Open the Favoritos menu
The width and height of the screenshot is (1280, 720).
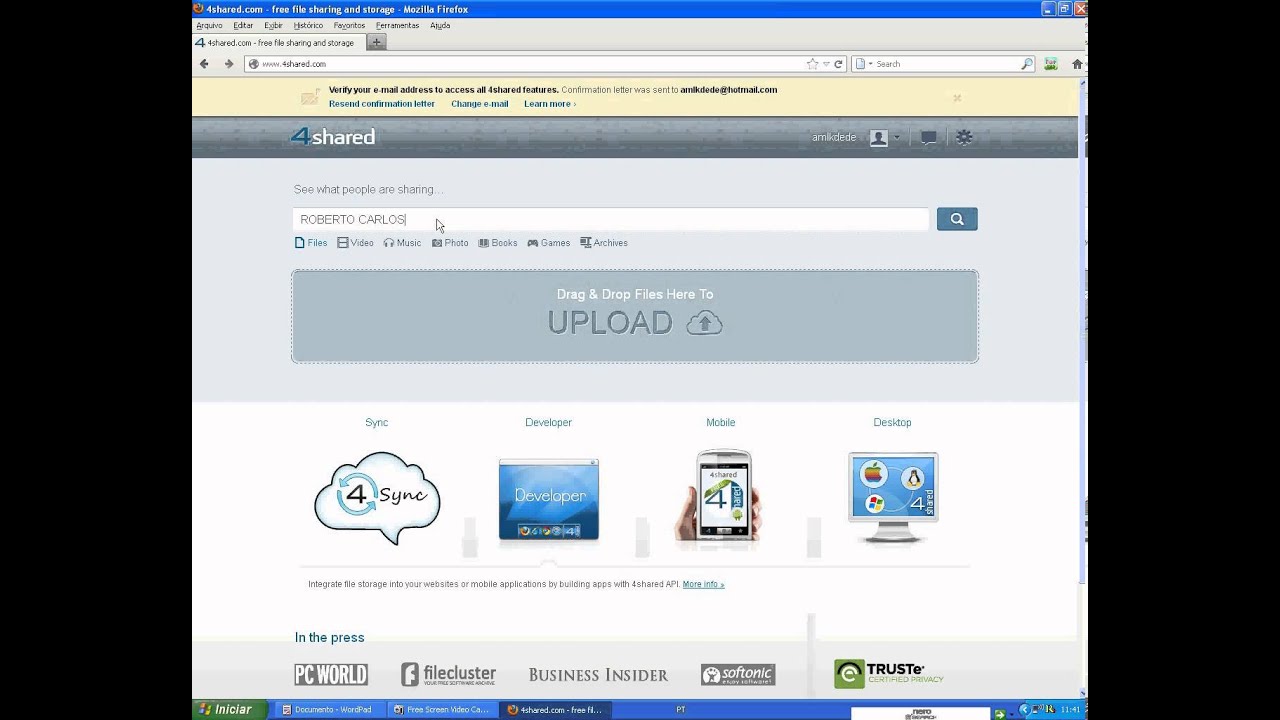(x=349, y=25)
